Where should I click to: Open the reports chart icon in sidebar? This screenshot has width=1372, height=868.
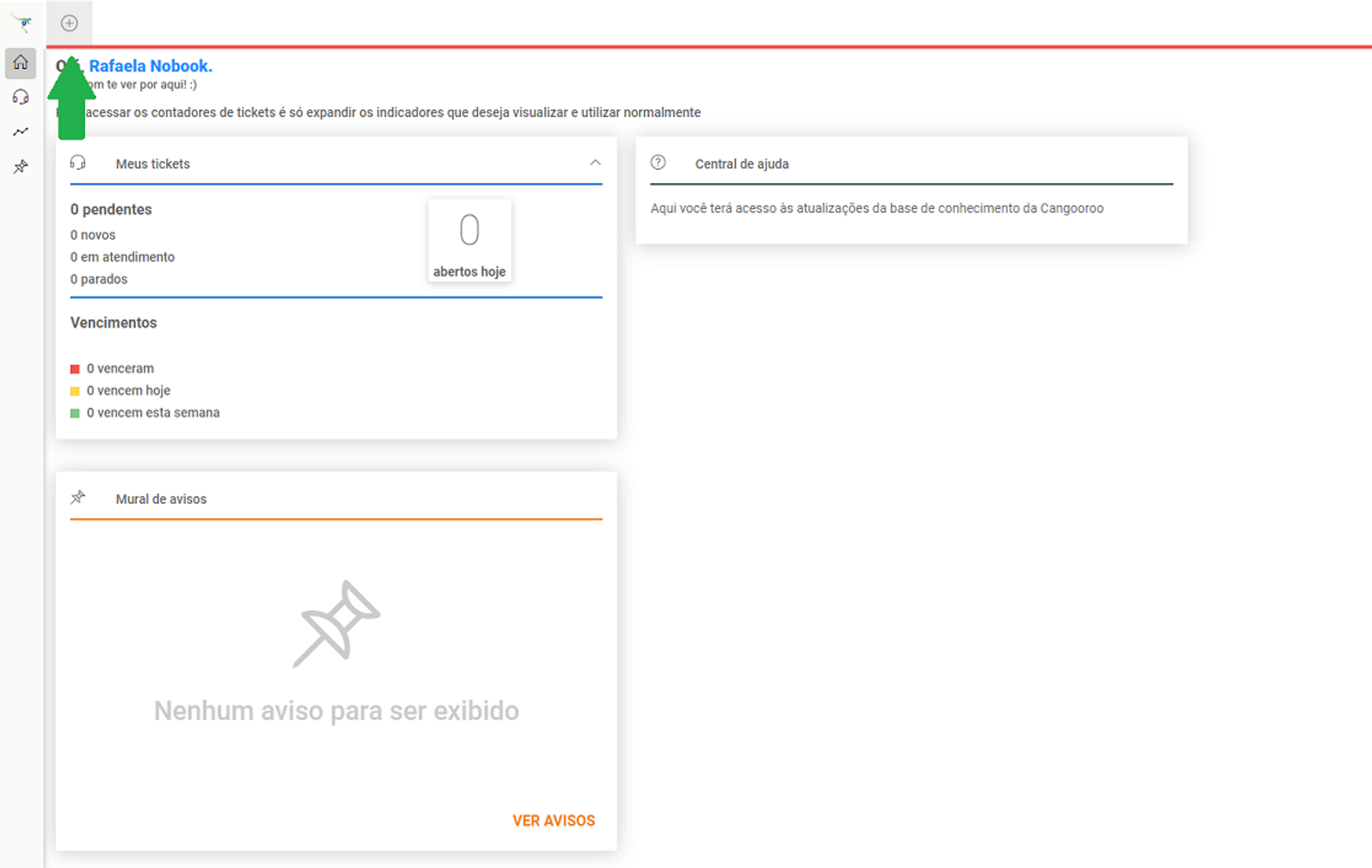click(x=21, y=132)
